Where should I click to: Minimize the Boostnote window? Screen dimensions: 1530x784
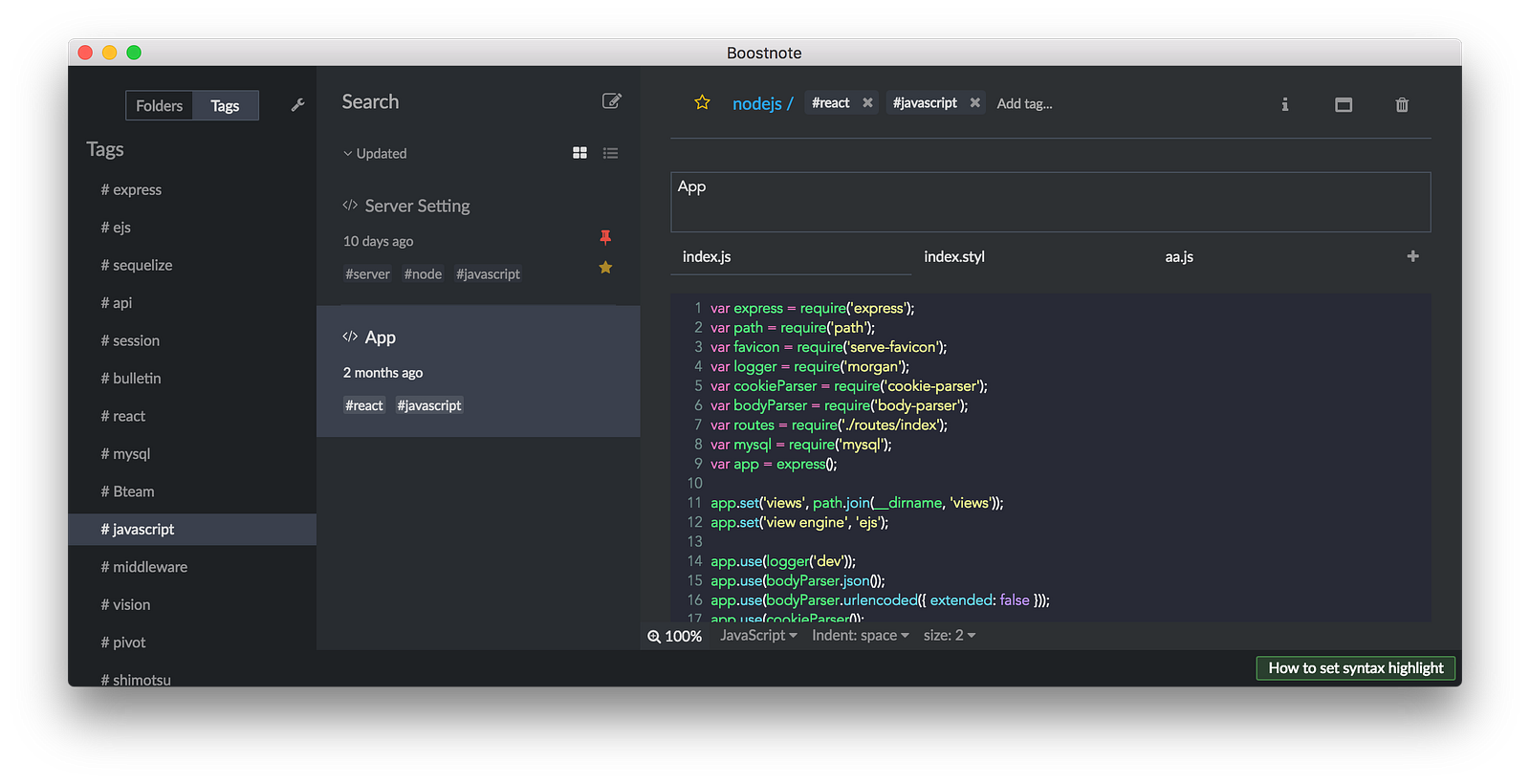pyautogui.click(x=109, y=53)
